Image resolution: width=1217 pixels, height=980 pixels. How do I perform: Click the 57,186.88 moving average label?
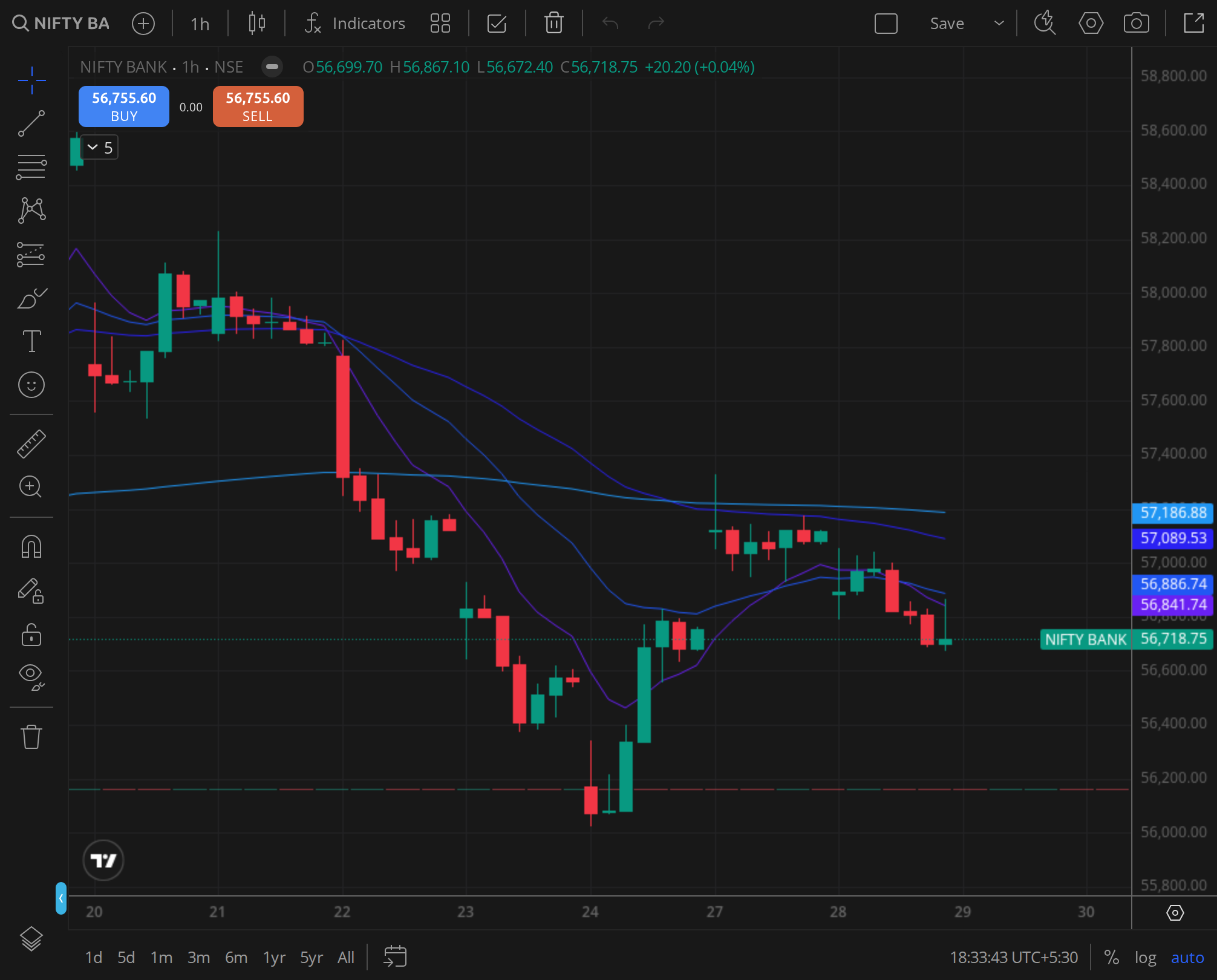pos(1173,512)
